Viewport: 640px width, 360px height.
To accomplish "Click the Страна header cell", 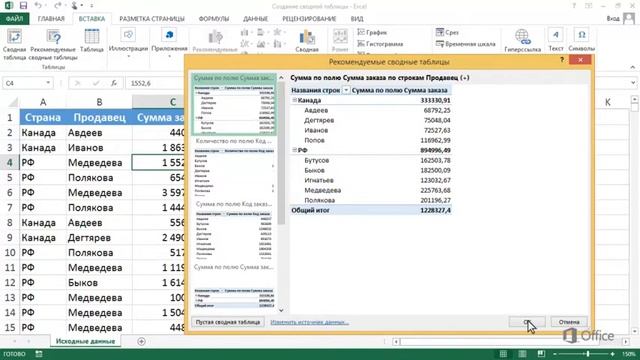I will (x=43, y=118).
